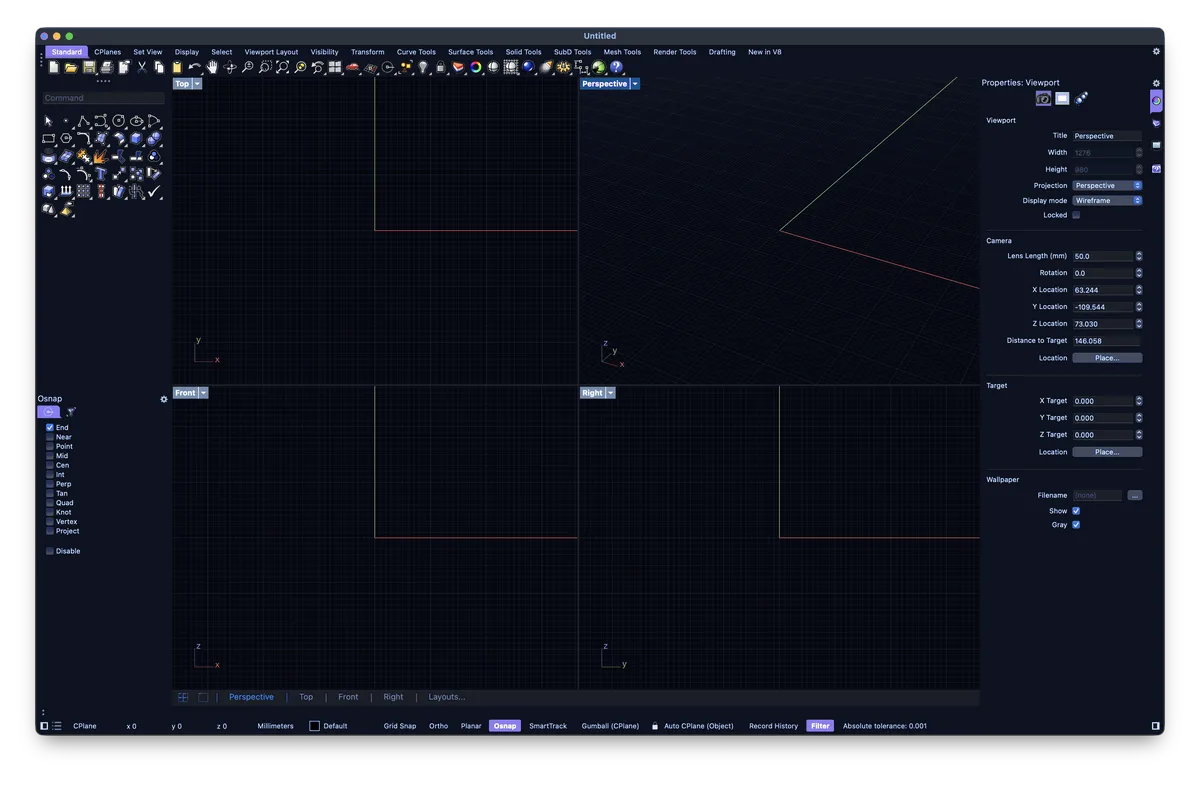Click Camera Location Place... button
The image size is (1200, 787).
pyautogui.click(x=1107, y=358)
